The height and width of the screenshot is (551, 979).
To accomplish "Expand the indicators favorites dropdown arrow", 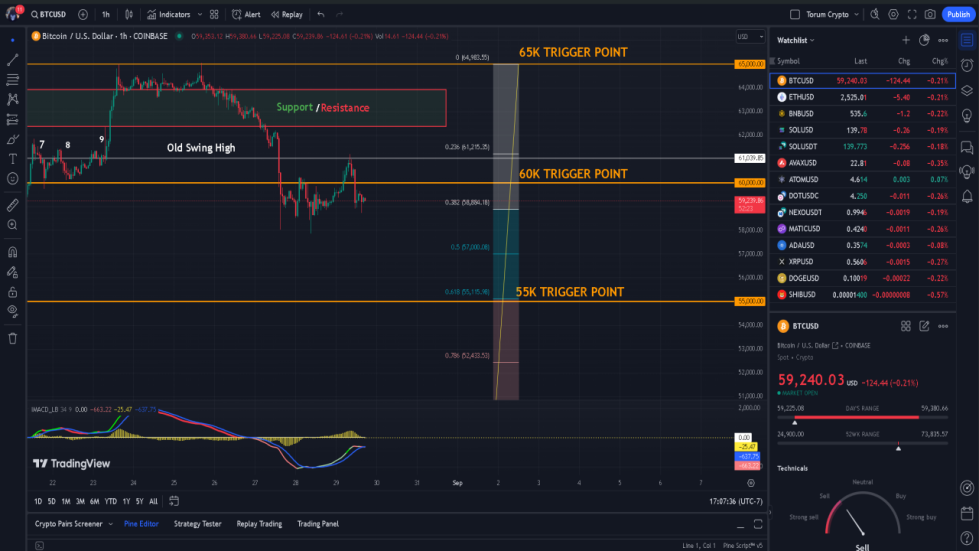I will click(x=200, y=14).
